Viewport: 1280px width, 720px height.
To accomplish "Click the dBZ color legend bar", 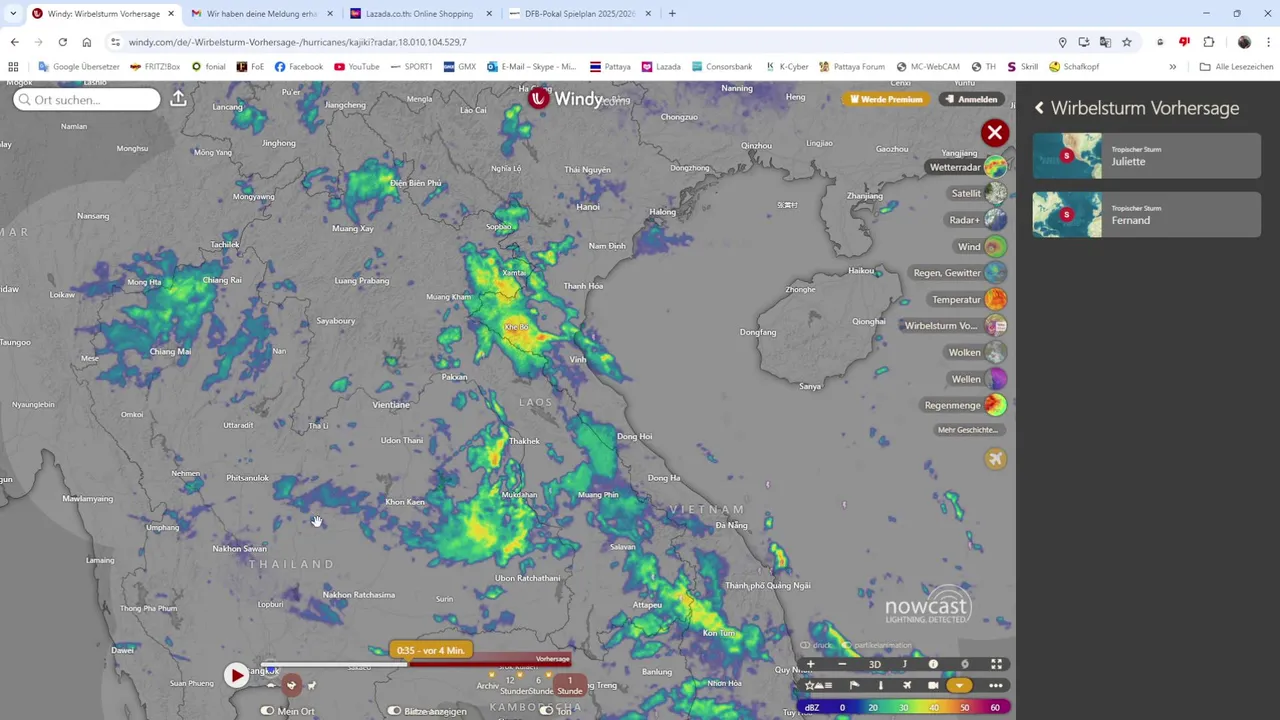I will [x=903, y=707].
